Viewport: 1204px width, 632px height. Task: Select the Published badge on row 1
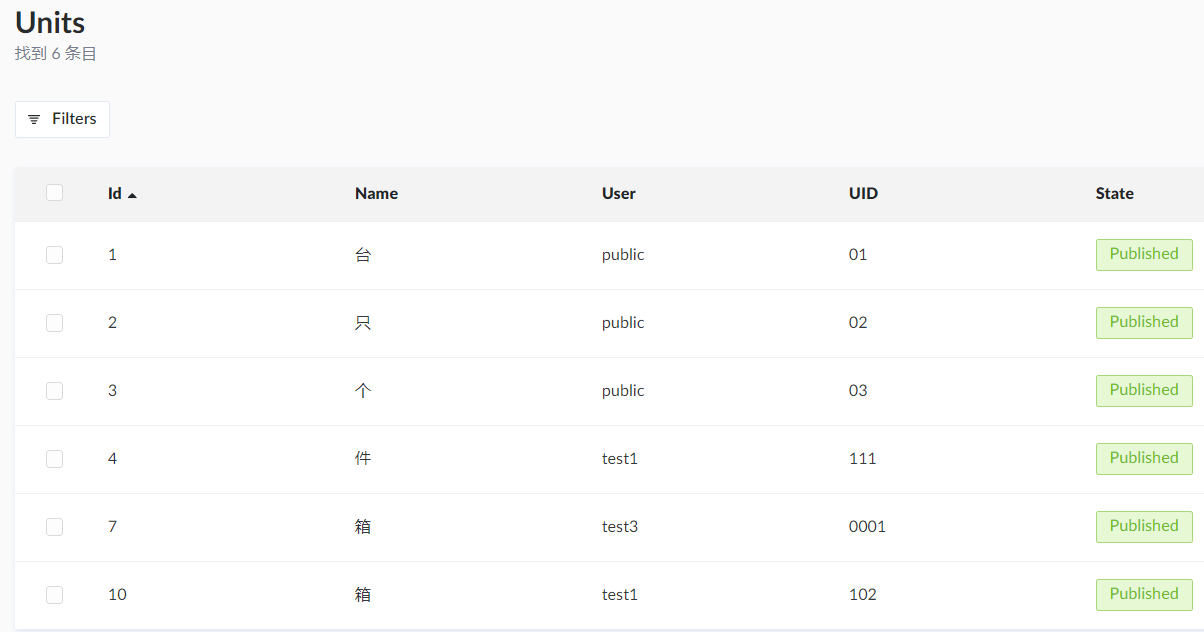tap(1144, 254)
